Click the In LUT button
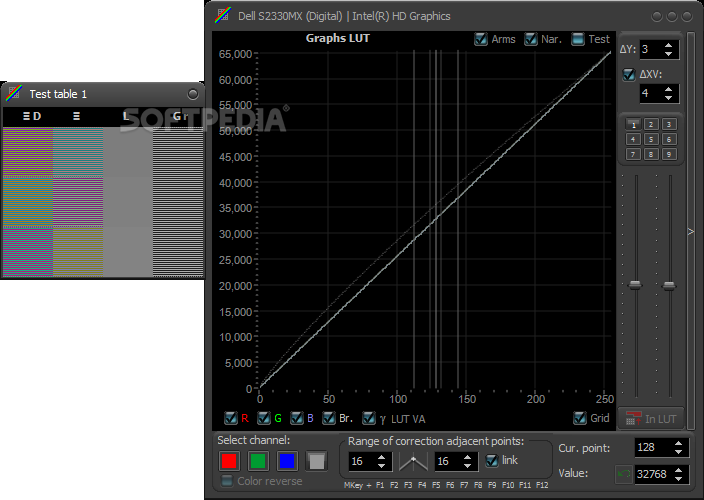This screenshot has height=500, width=704. (651, 419)
